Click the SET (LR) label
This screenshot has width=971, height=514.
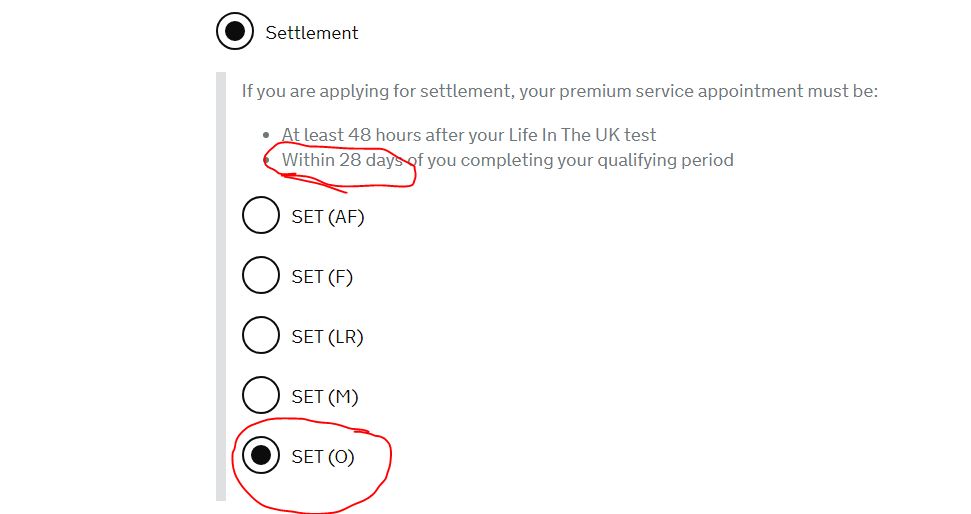click(327, 337)
